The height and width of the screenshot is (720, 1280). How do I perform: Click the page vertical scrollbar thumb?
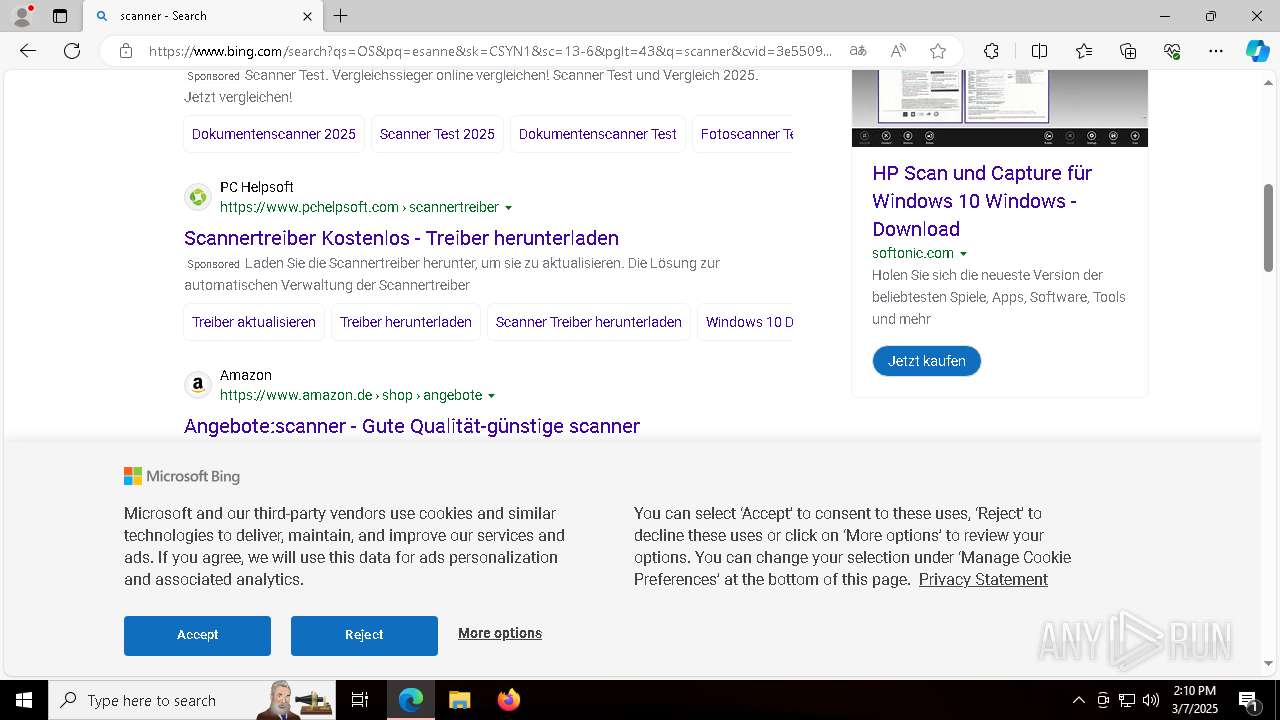pos(1269,227)
